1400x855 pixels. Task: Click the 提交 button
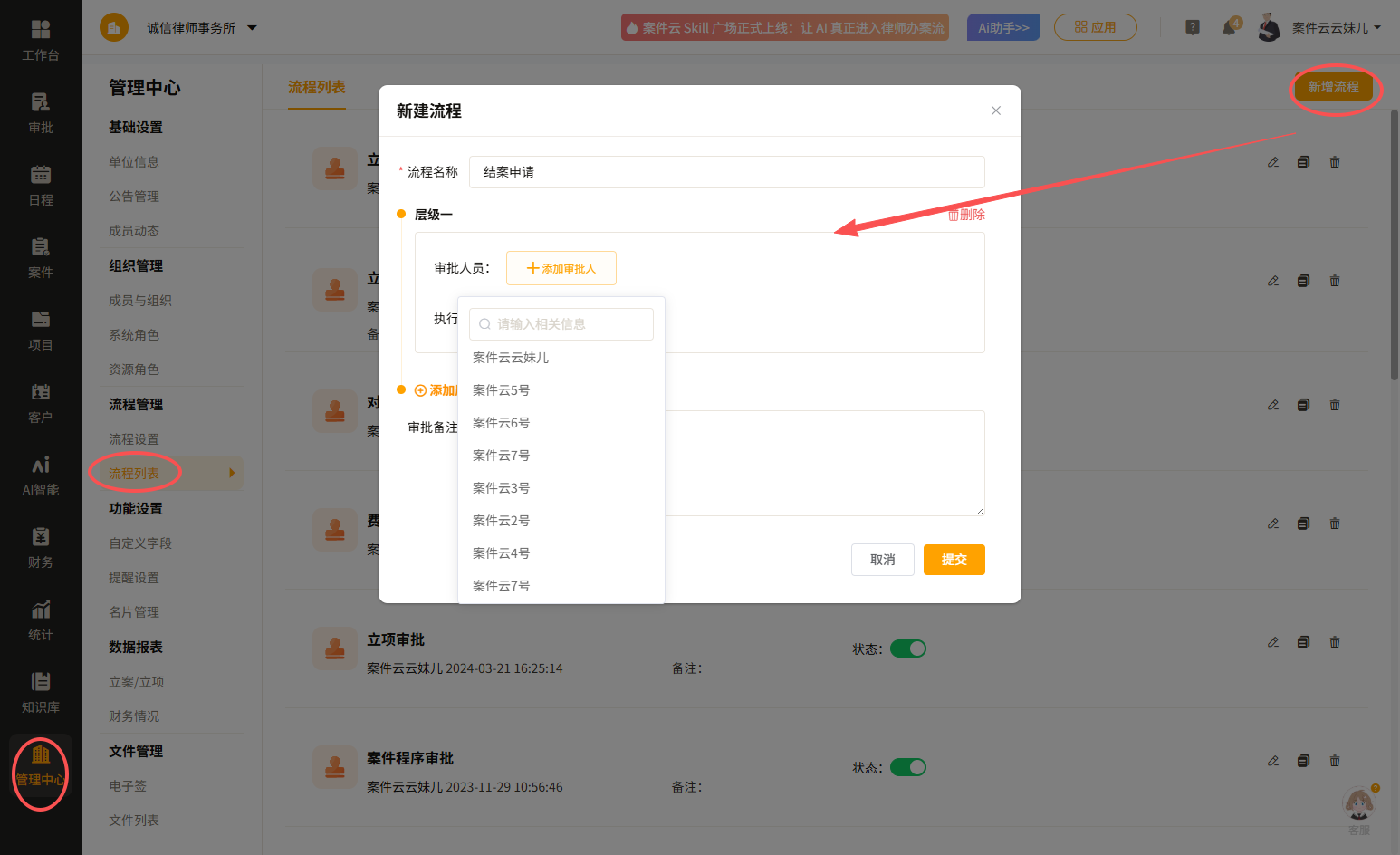(954, 560)
